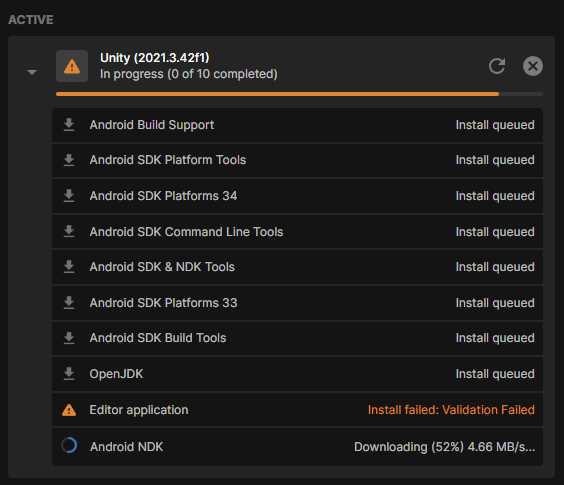Click the download icon for Android SDK Platforms 34
Screen dimensions: 564x485
(x=69, y=195)
